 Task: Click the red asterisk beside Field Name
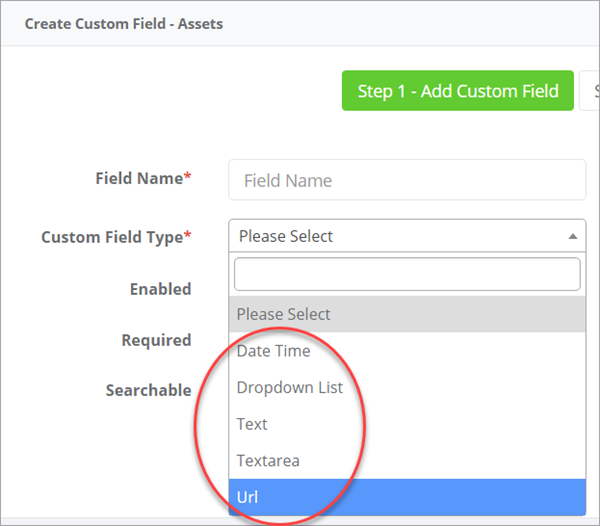coord(187,177)
